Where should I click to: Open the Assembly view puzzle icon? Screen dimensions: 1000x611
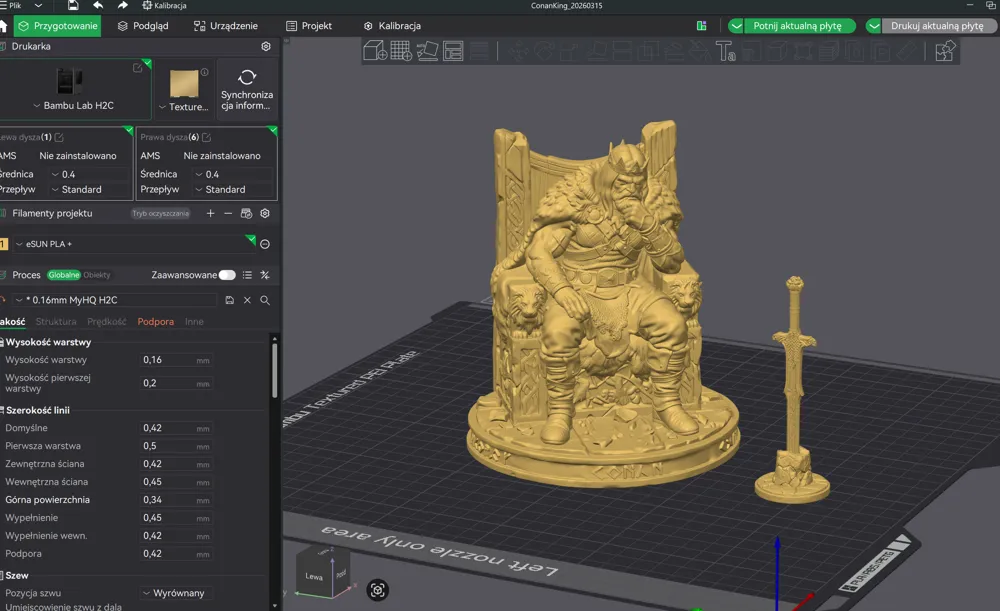click(945, 50)
